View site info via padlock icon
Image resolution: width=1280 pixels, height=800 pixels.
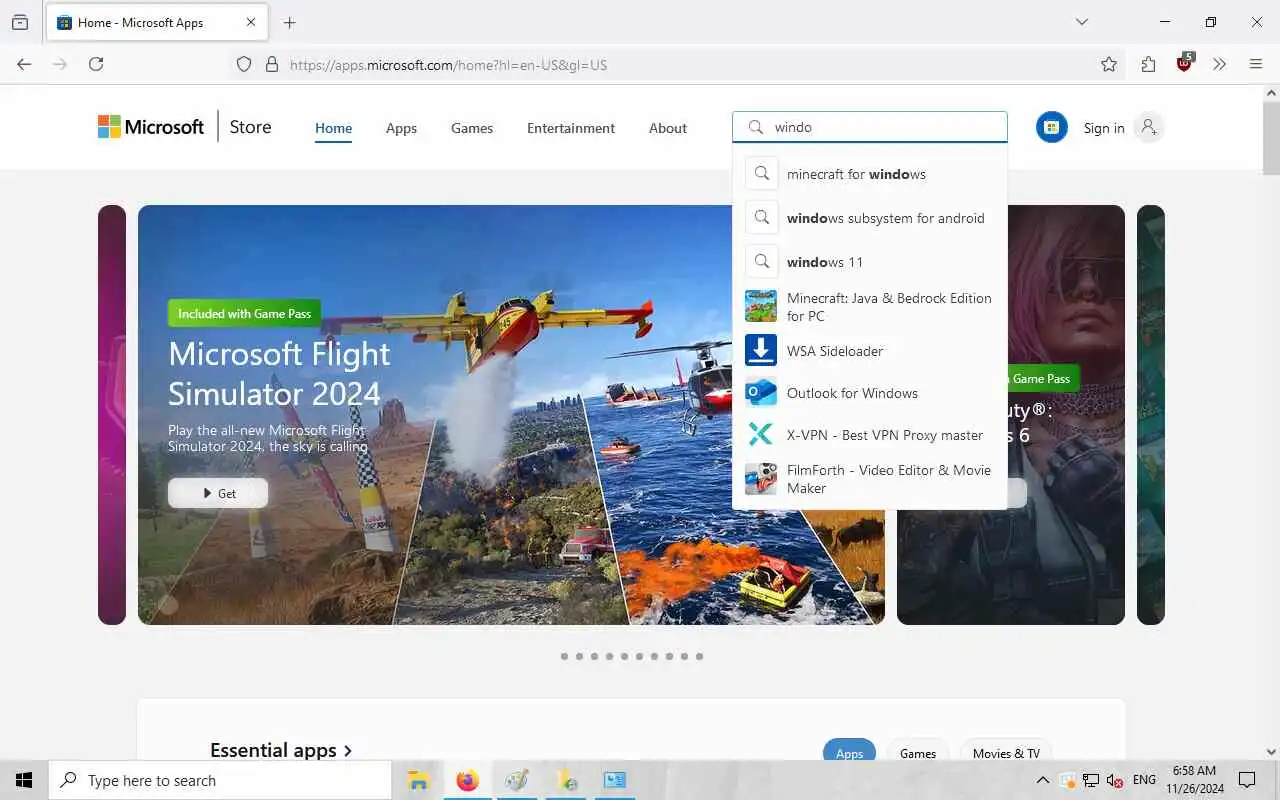click(x=271, y=64)
